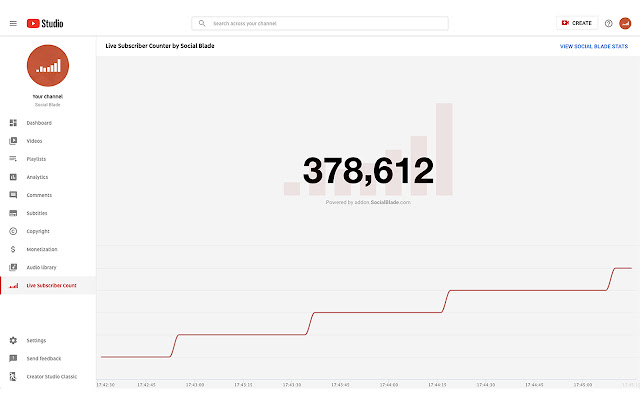Go to the Videos section label
Viewport: 640px width, 400px height.
pos(34,141)
